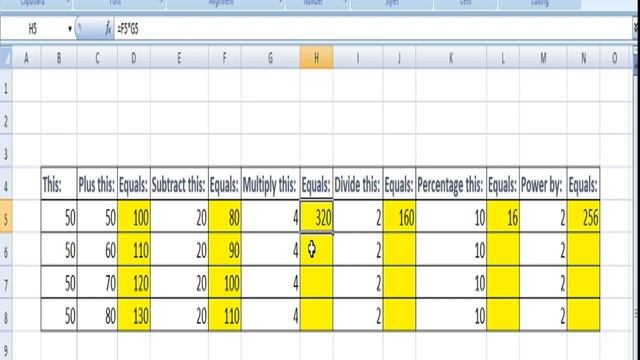Select column header G

pos(270,58)
